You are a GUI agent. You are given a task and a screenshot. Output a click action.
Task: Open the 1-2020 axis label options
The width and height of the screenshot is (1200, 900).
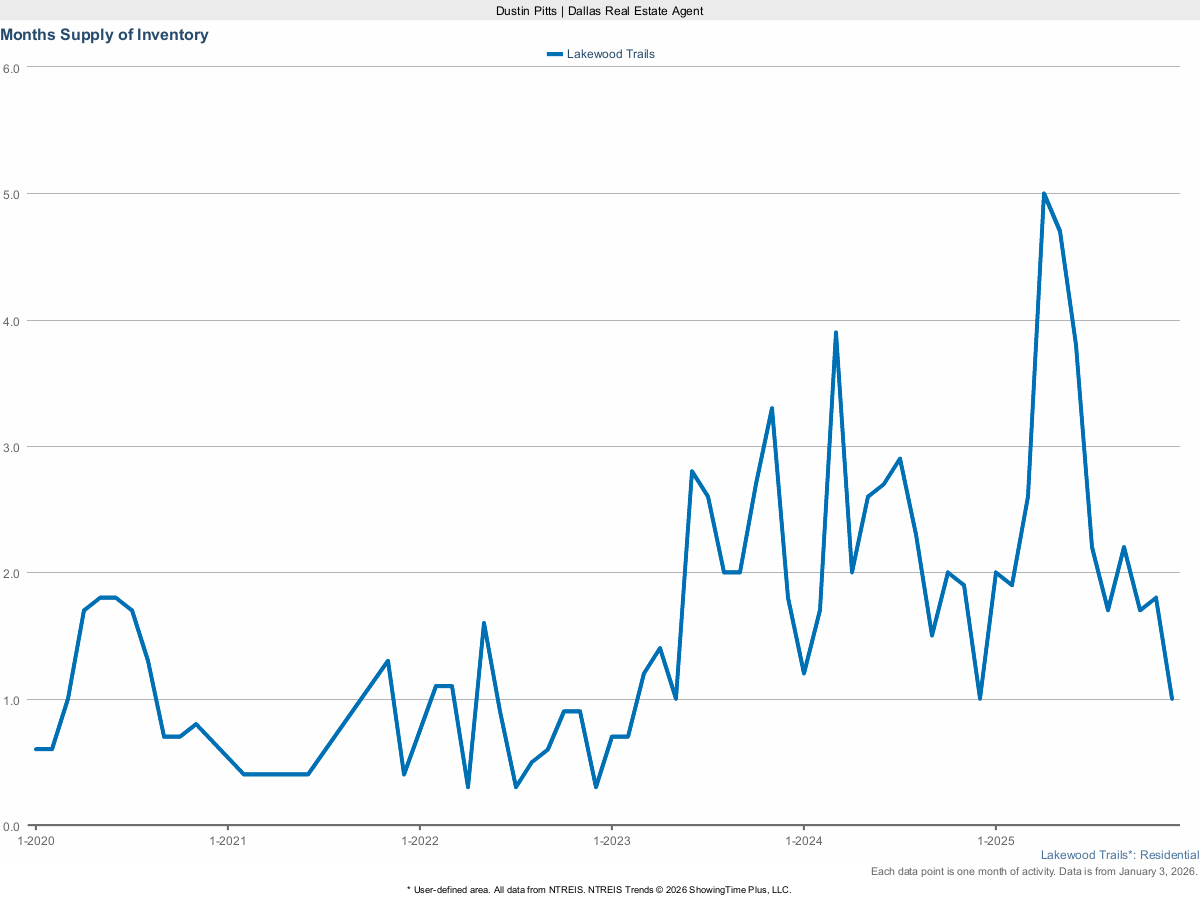click(37, 841)
